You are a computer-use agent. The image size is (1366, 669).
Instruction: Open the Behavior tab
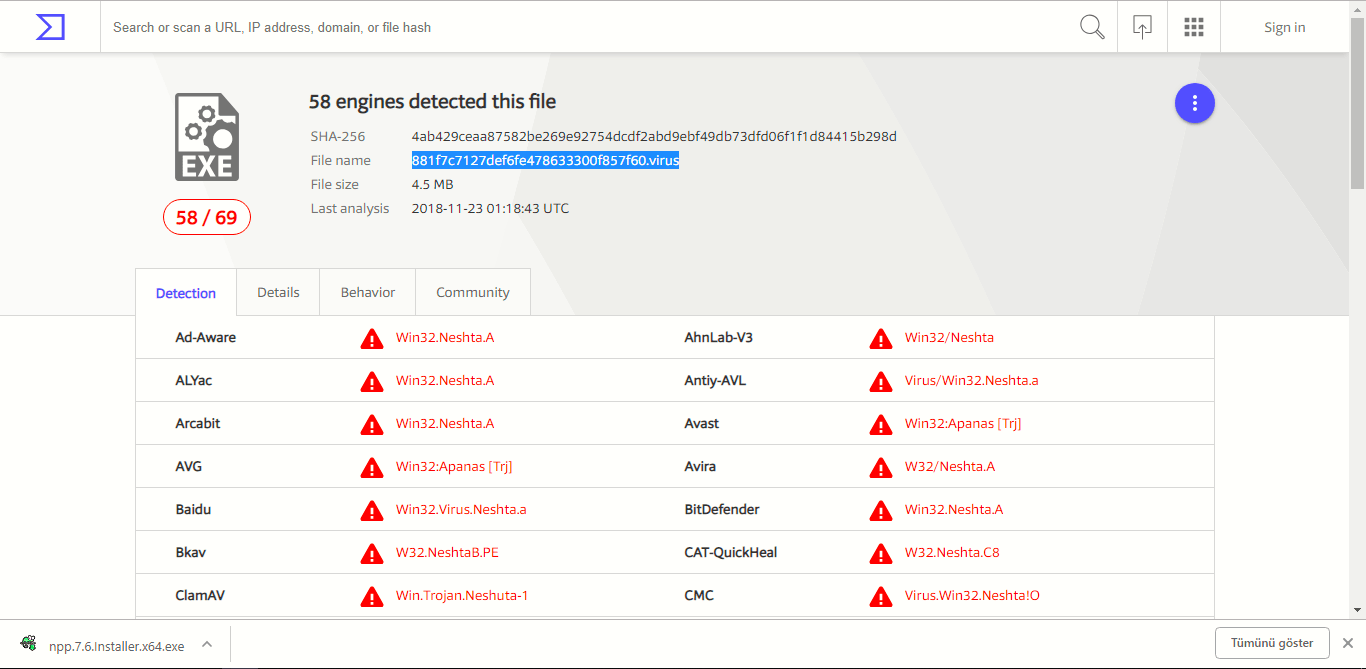[368, 292]
